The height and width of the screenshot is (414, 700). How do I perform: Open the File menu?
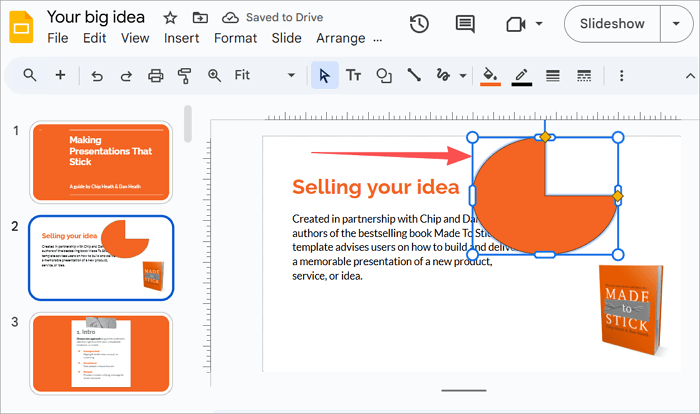(x=58, y=38)
